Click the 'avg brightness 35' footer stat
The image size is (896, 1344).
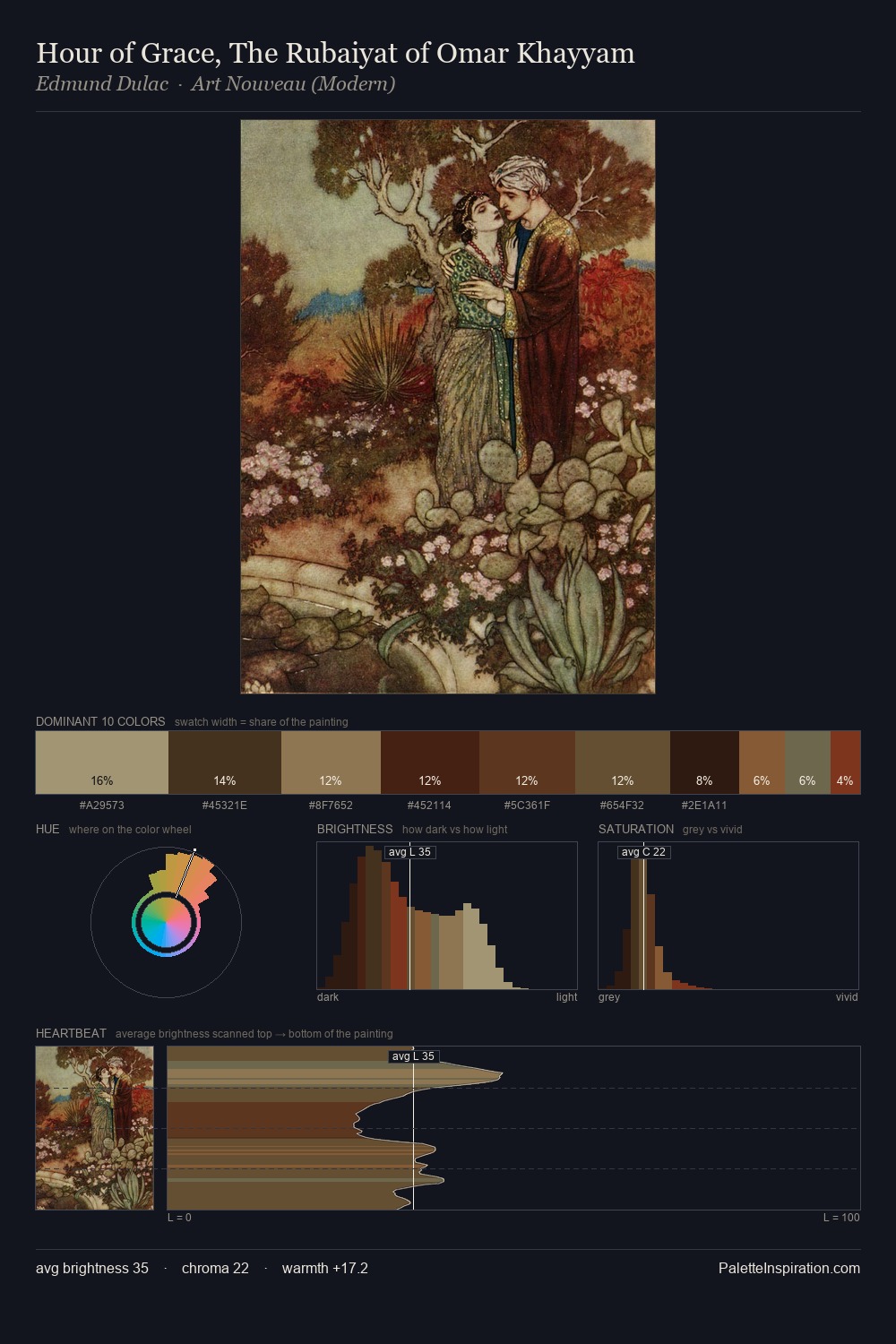(92, 1269)
